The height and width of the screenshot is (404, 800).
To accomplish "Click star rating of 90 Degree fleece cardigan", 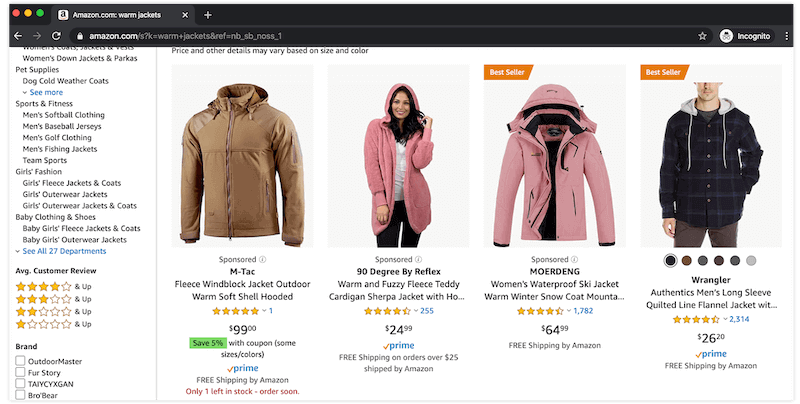I will coord(387,311).
